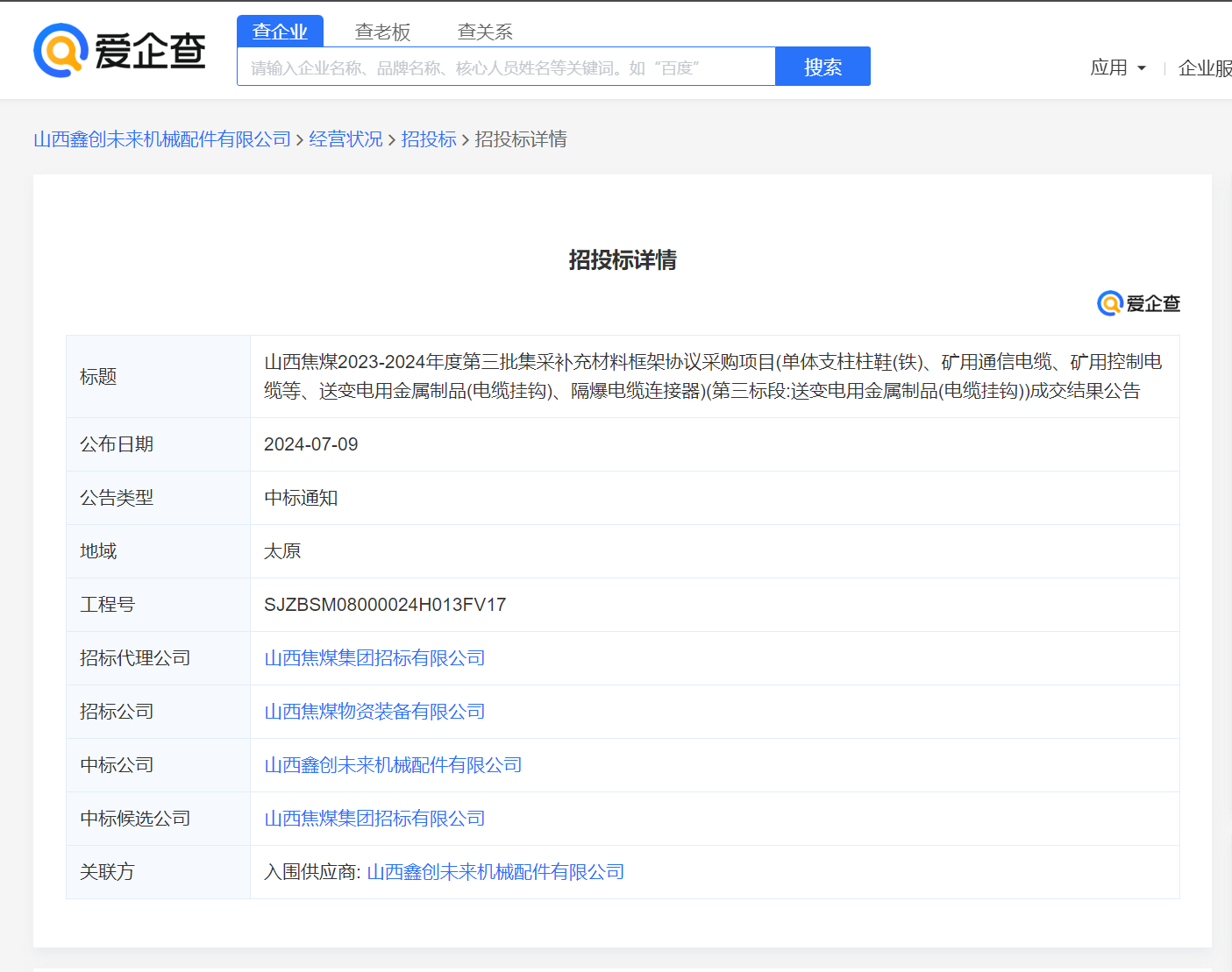The width and height of the screenshot is (1232, 972).
Task: Open 山西鑫创未来机械配件有限公司 in 中标公司 row
Action: [393, 765]
